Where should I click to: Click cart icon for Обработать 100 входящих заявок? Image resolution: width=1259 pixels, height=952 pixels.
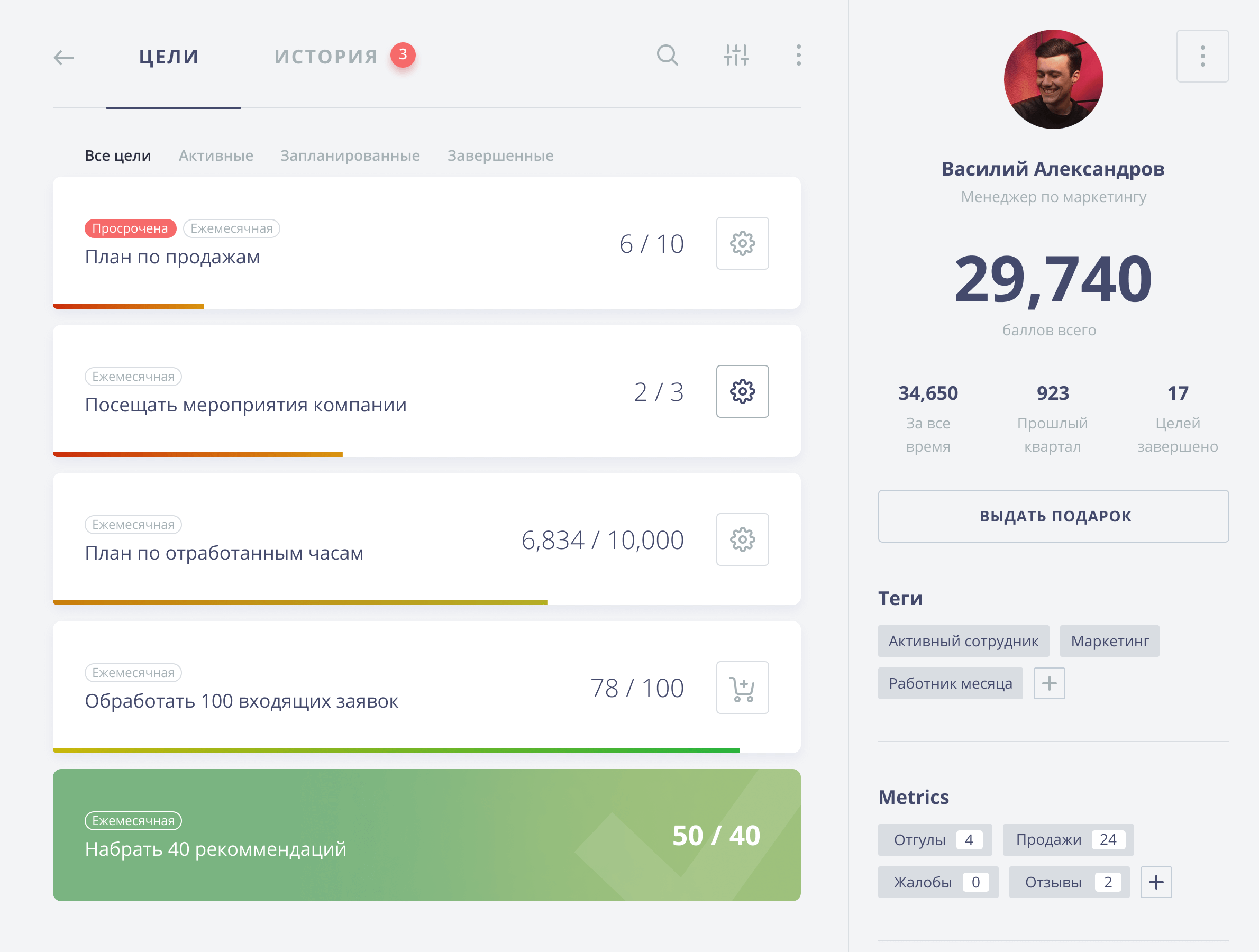742,688
